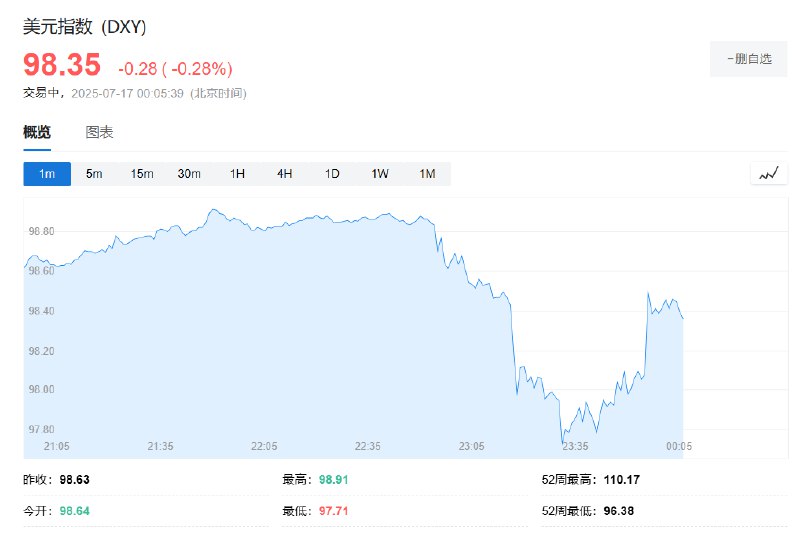Click the chart low point near 23:35
The width and height of the screenshot is (800, 534).
click(562, 443)
